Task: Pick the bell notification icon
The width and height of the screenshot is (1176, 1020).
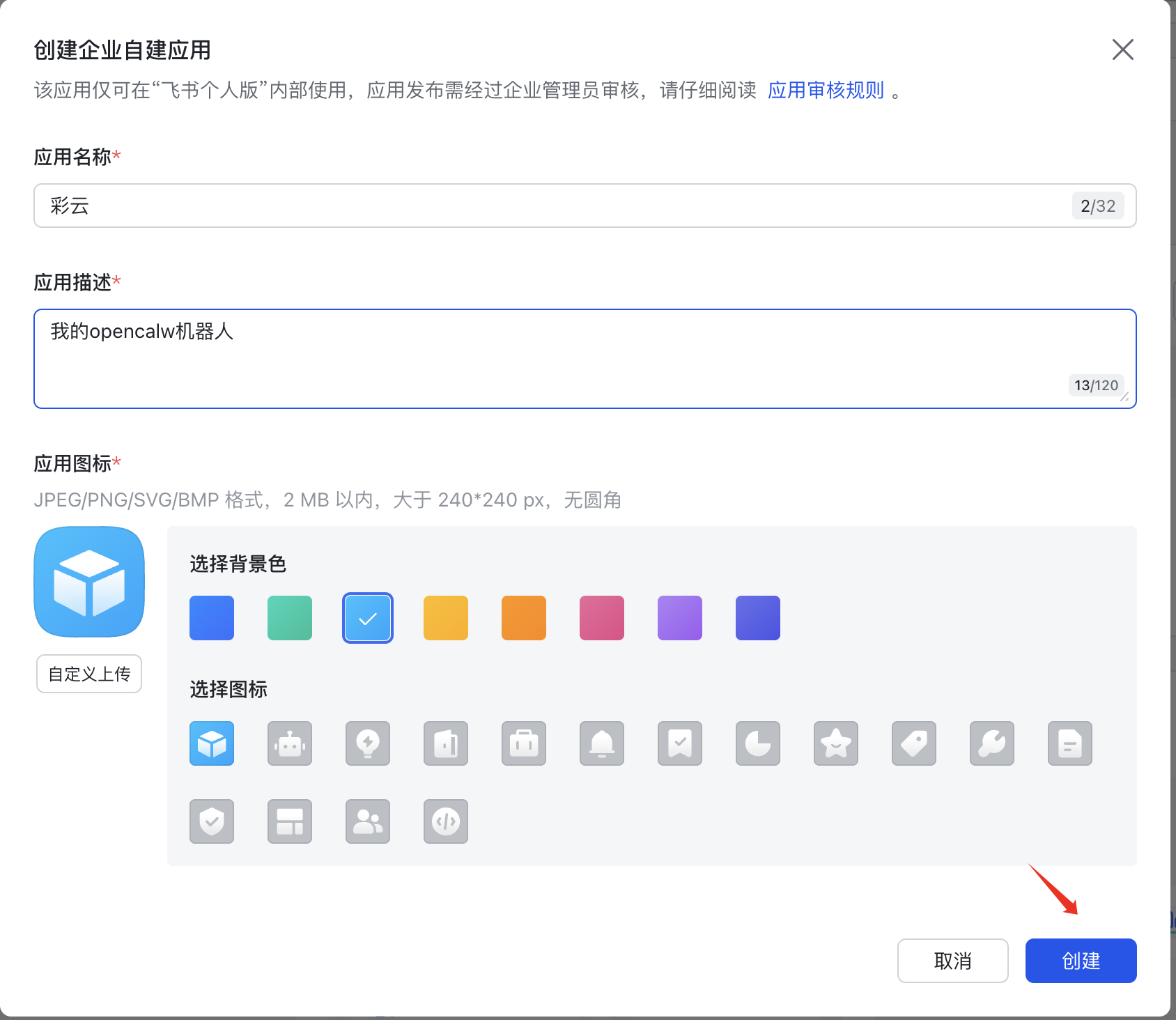Action: 601,743
